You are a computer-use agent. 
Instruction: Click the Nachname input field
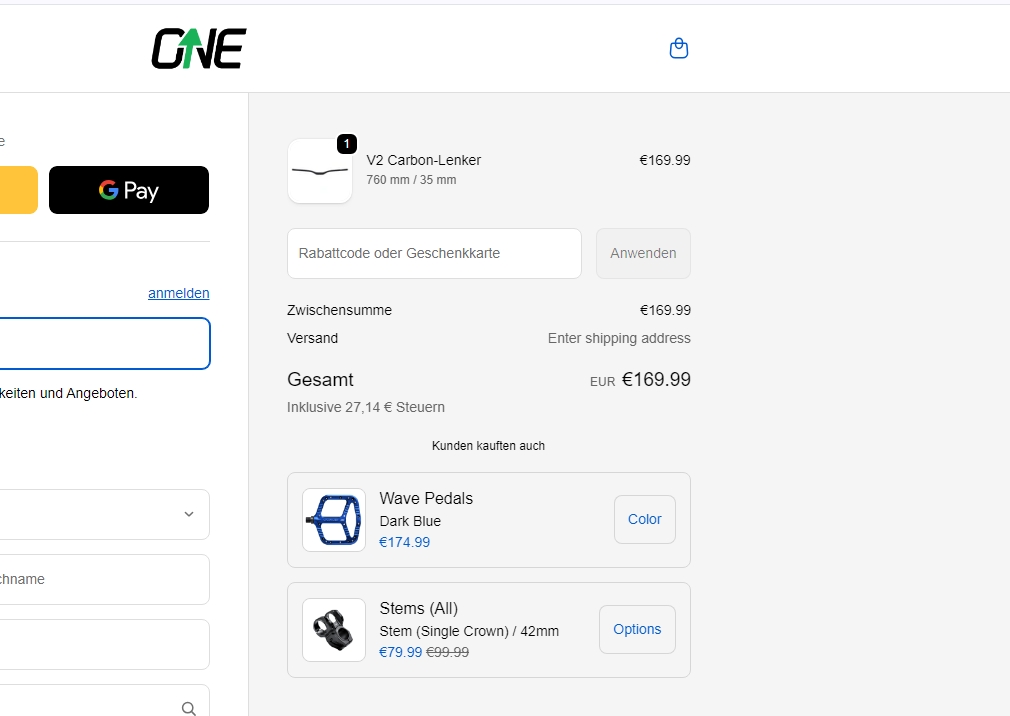(x=100, y=579)
